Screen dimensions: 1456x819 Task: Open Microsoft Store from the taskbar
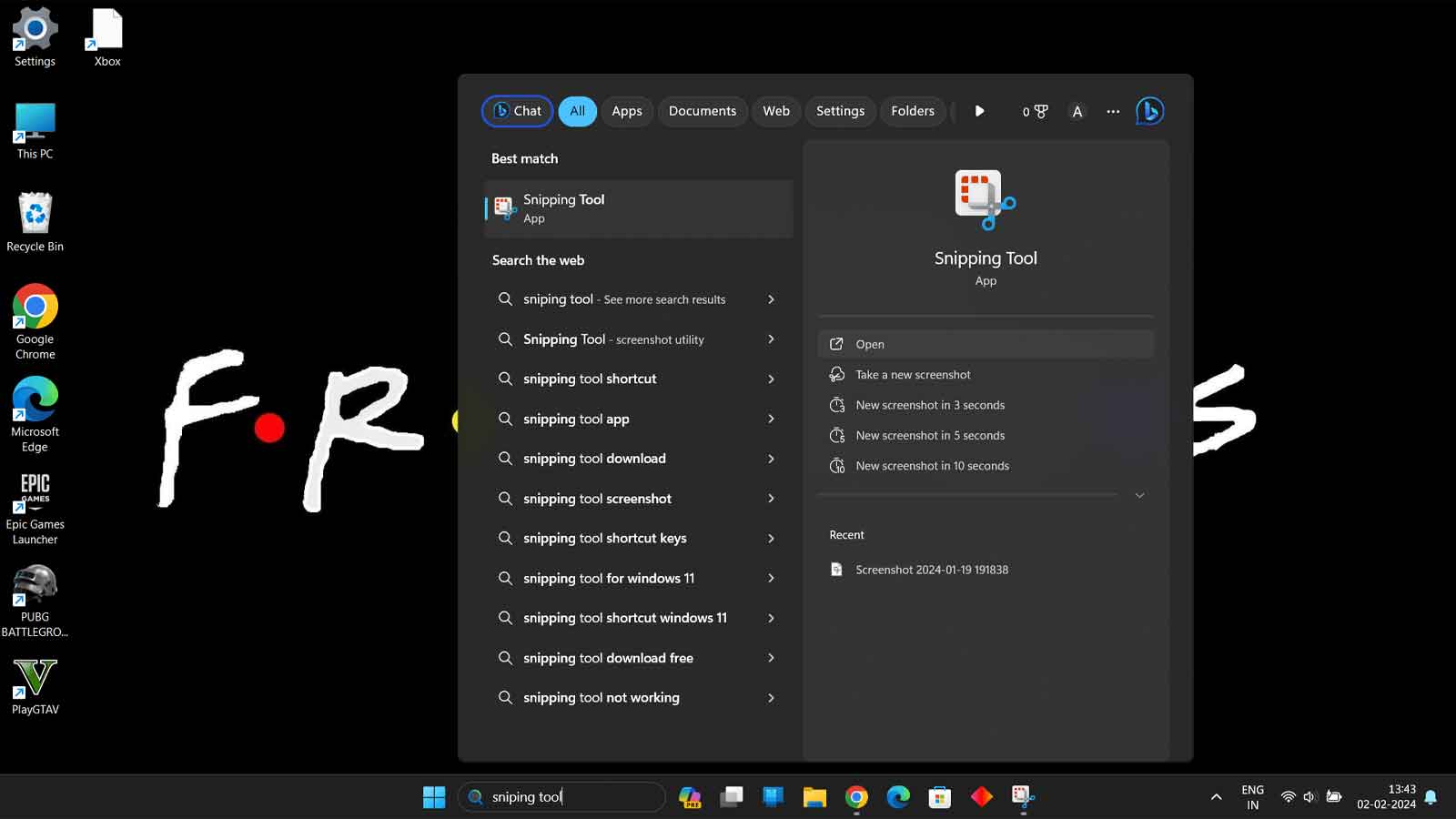pos(940,797)
